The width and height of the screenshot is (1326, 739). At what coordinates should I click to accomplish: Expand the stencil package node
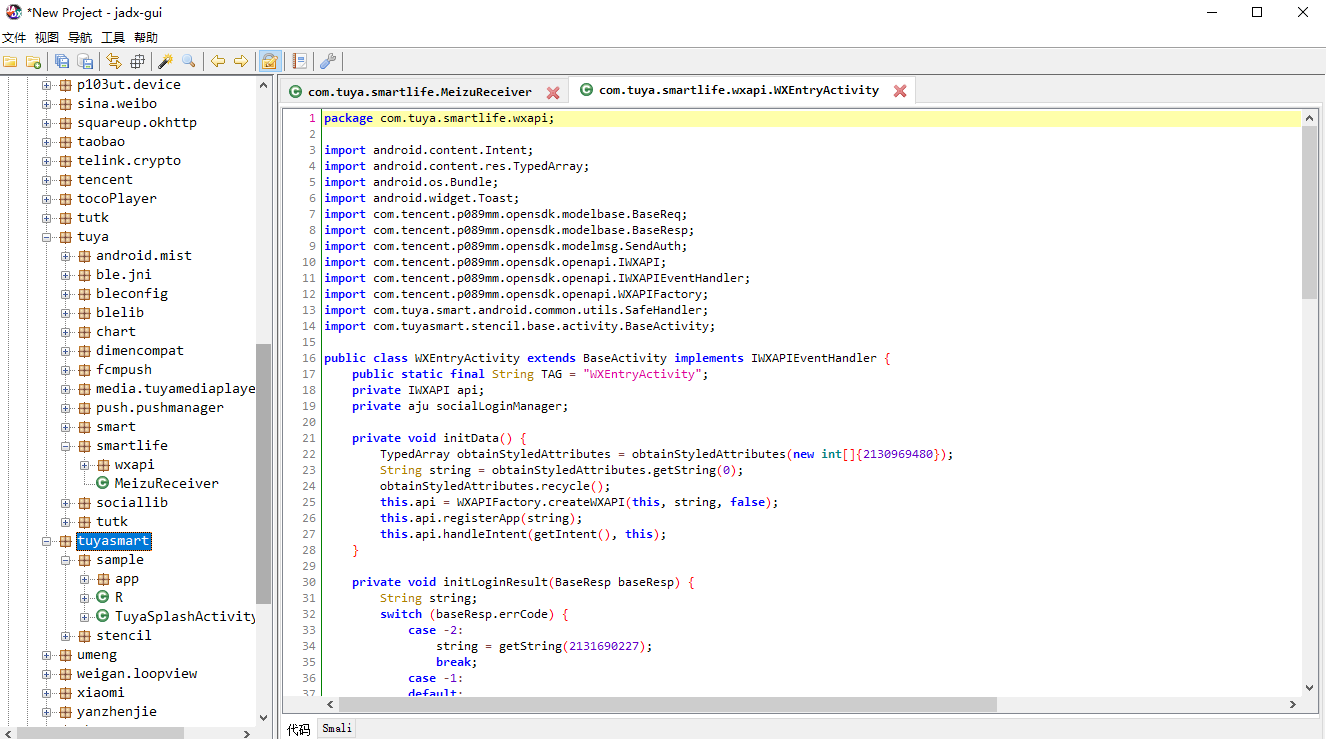tap(65, 636)
